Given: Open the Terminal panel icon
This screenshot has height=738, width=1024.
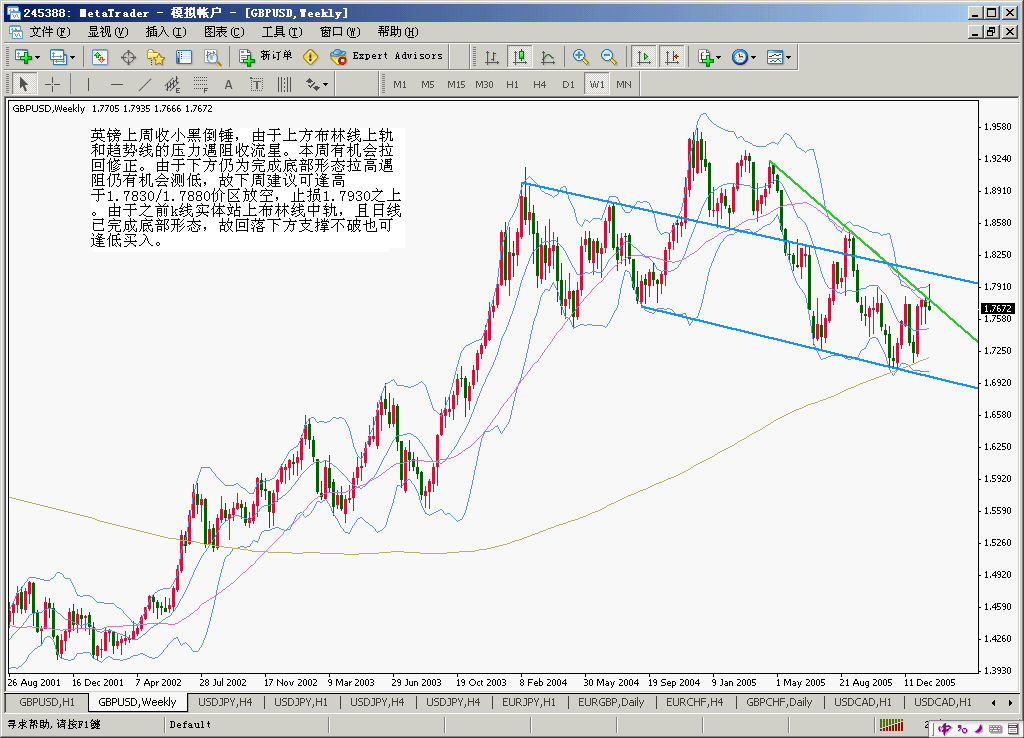Looking at the screenshot, I should (184, 57).
